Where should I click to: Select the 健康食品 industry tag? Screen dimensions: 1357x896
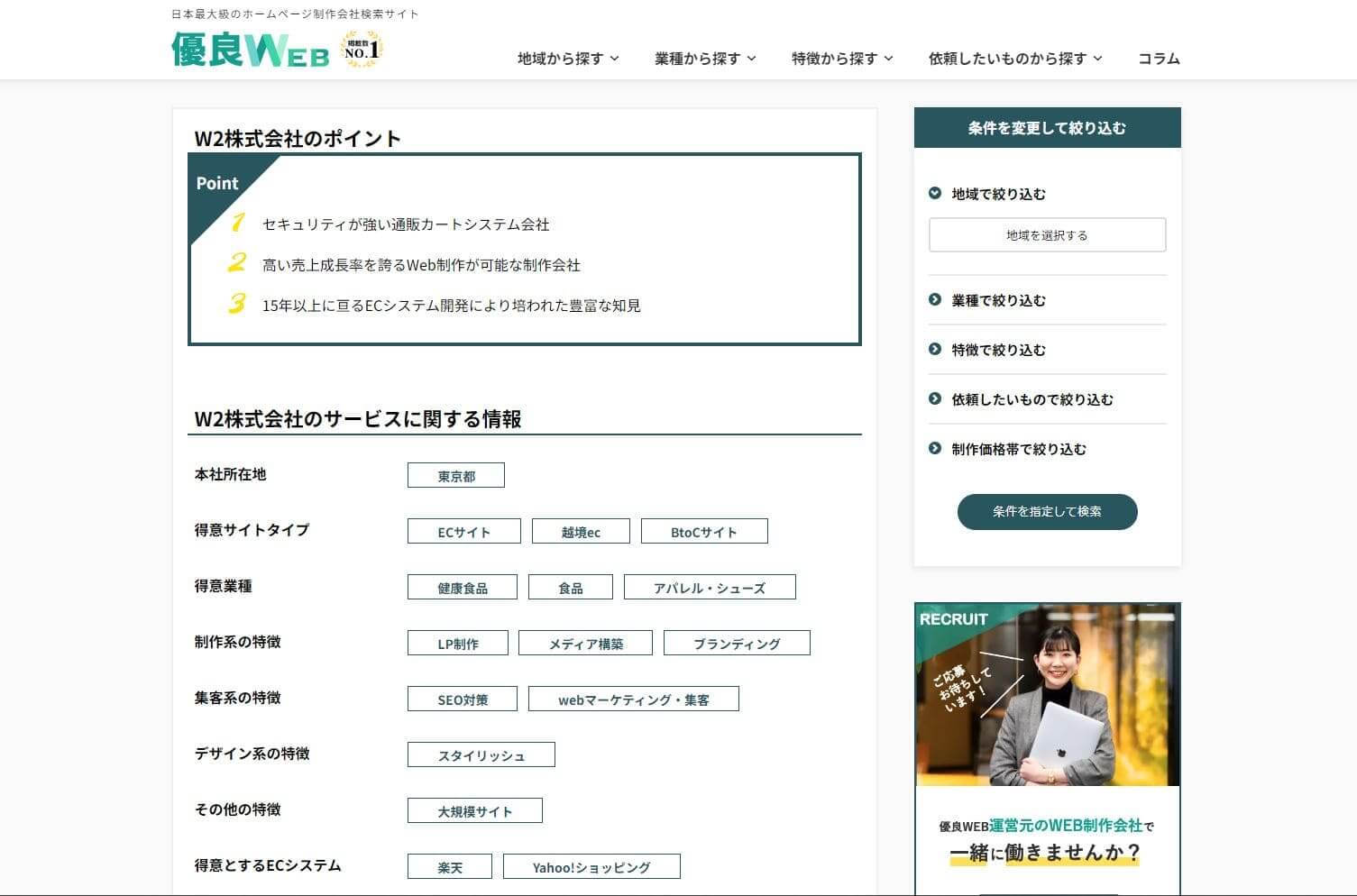tap(463, 587)
